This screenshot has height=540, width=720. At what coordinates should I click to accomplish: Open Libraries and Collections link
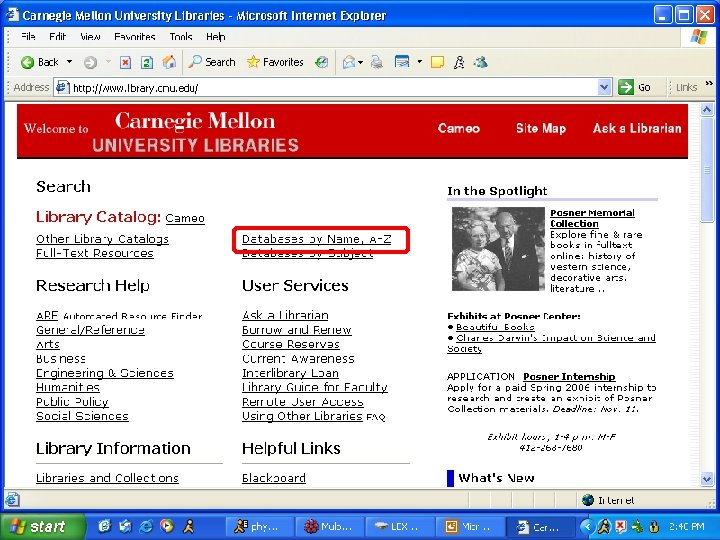pyautogui.click(x=107, y=478)
